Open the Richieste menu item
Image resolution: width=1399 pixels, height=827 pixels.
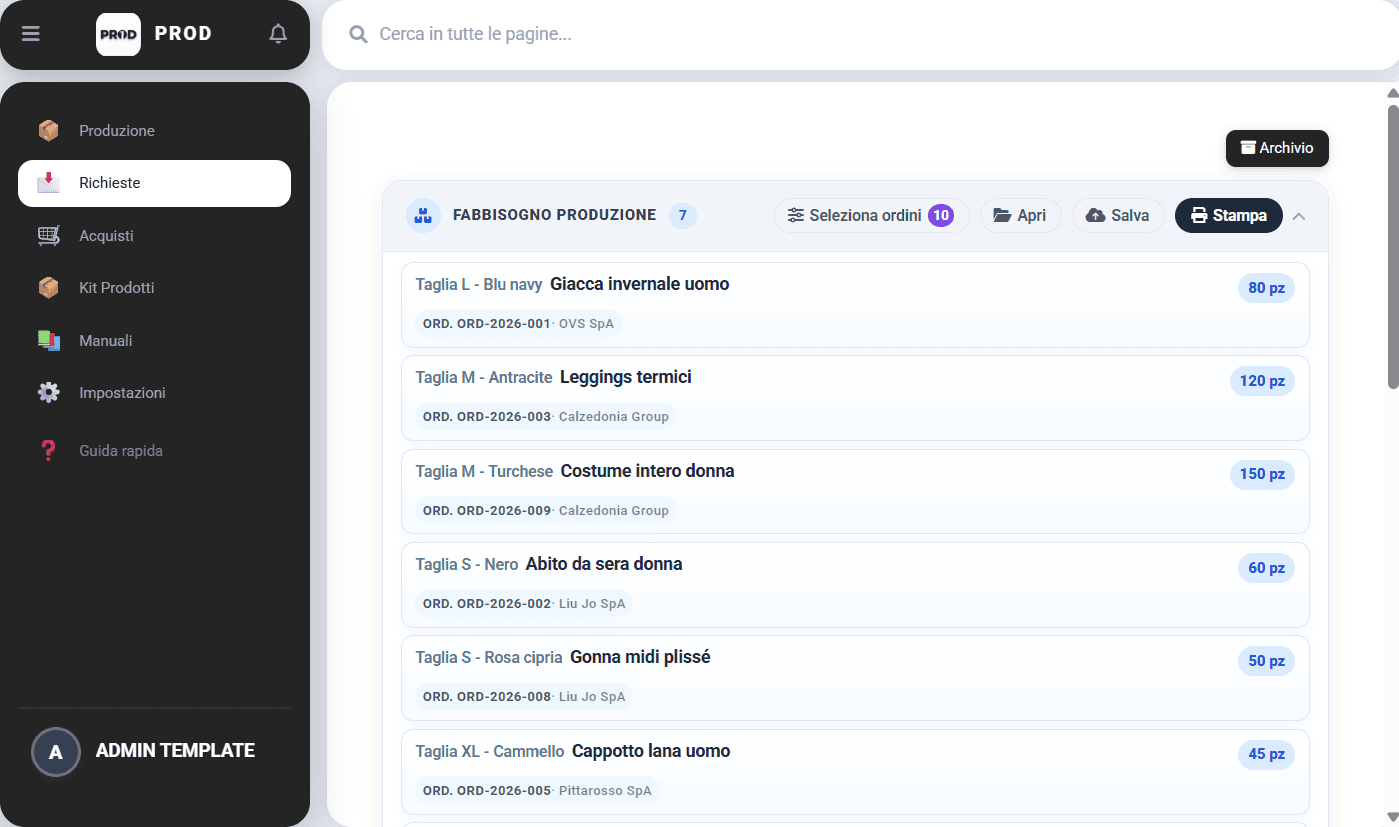(x=154, y=183)
